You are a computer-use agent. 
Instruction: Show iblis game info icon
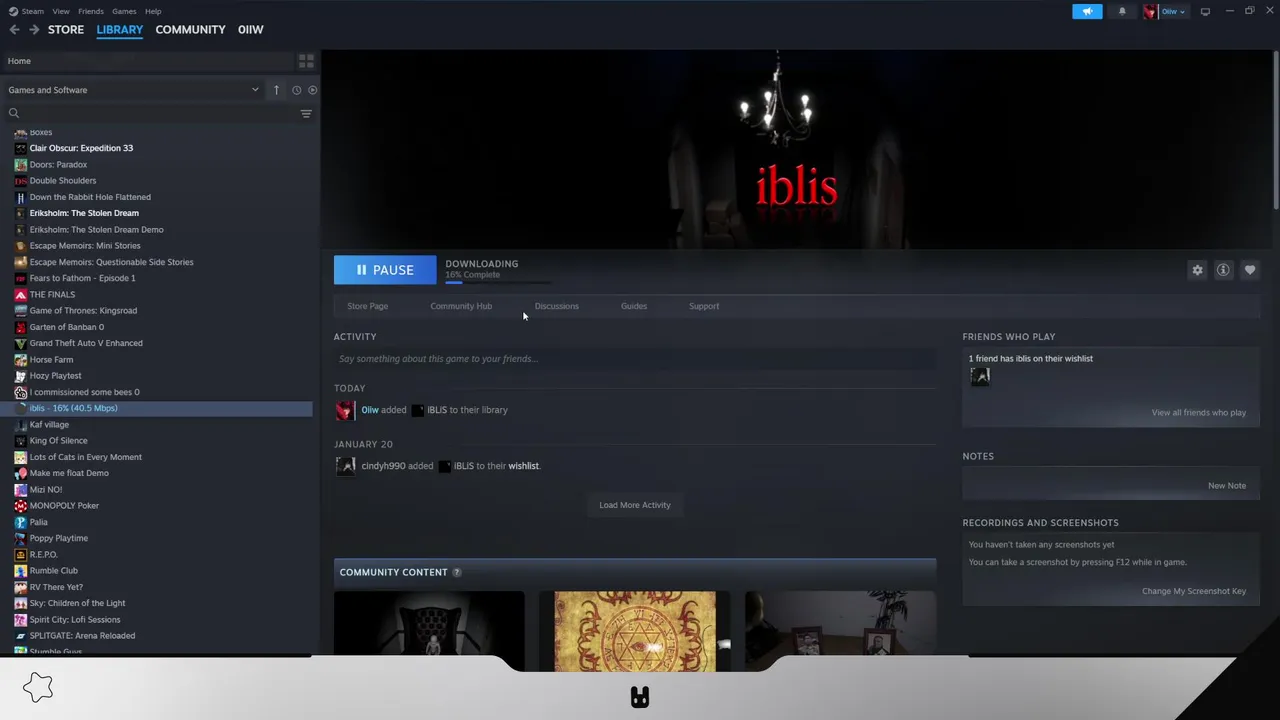click(1223, 270)
